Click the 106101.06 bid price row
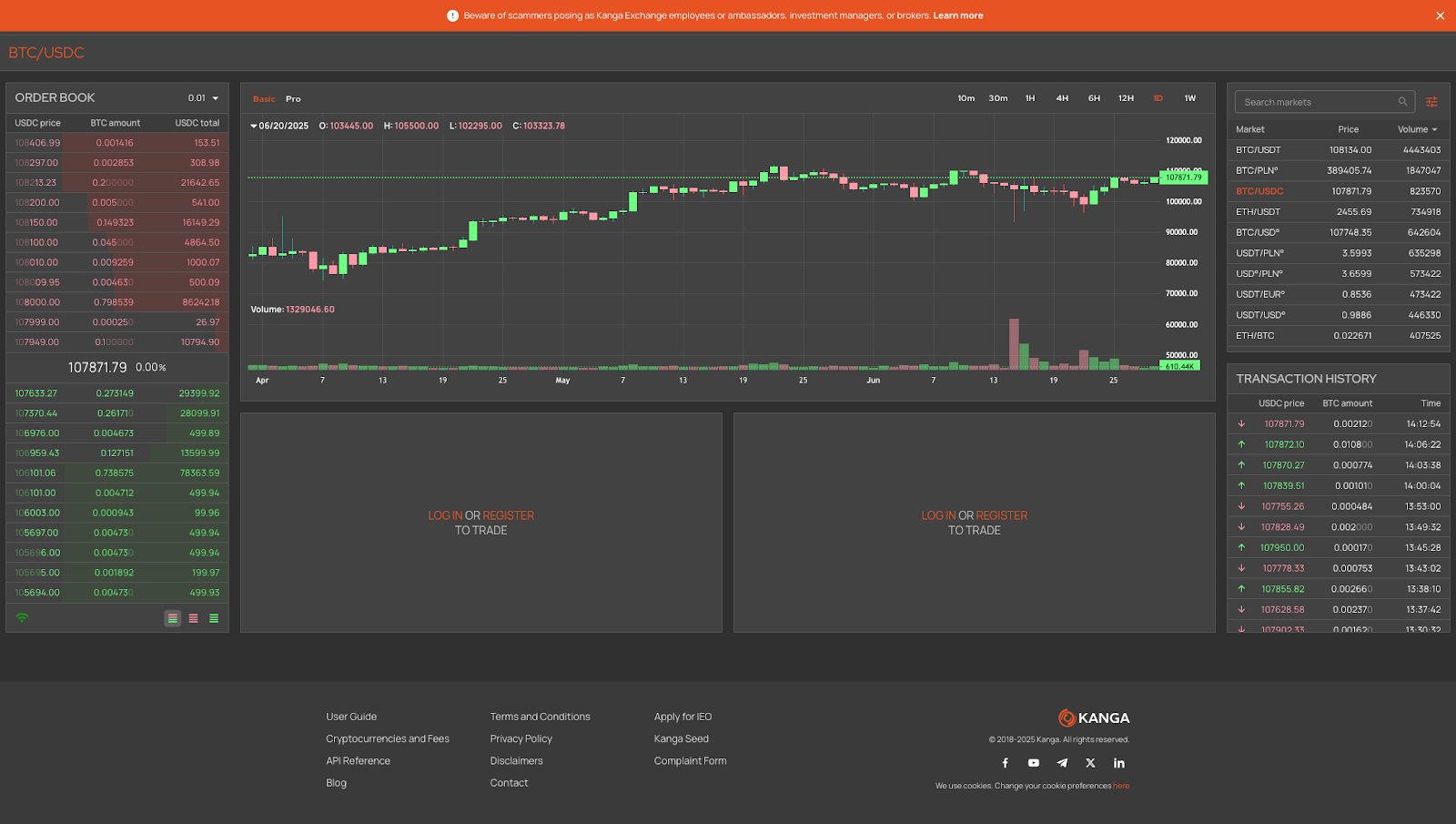1456x824 pixels. 117,473
